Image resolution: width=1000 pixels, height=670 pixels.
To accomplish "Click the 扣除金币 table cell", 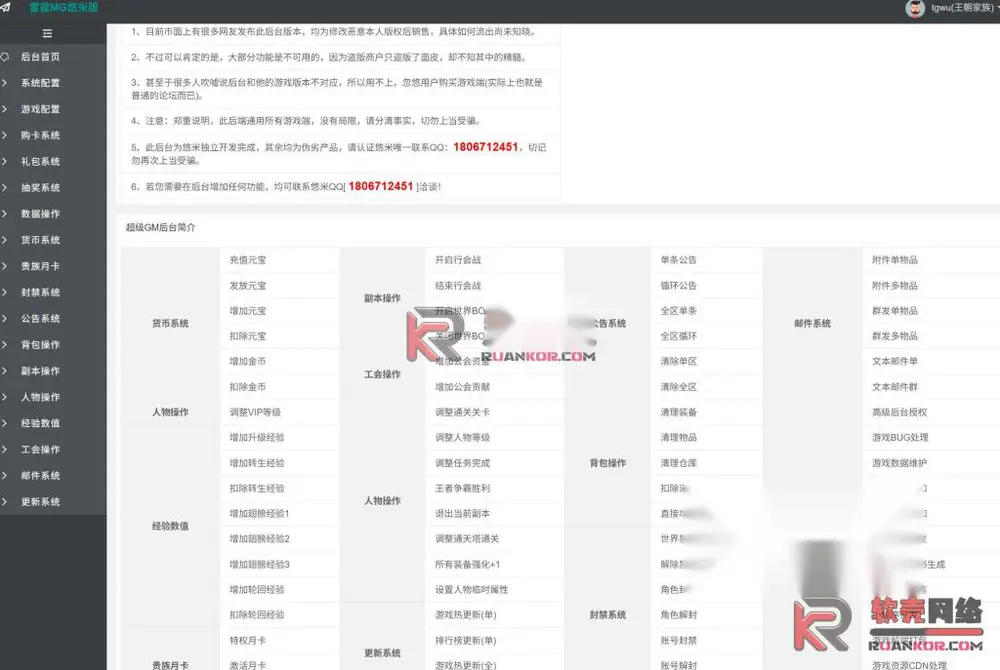I will [x=279, y=387].
